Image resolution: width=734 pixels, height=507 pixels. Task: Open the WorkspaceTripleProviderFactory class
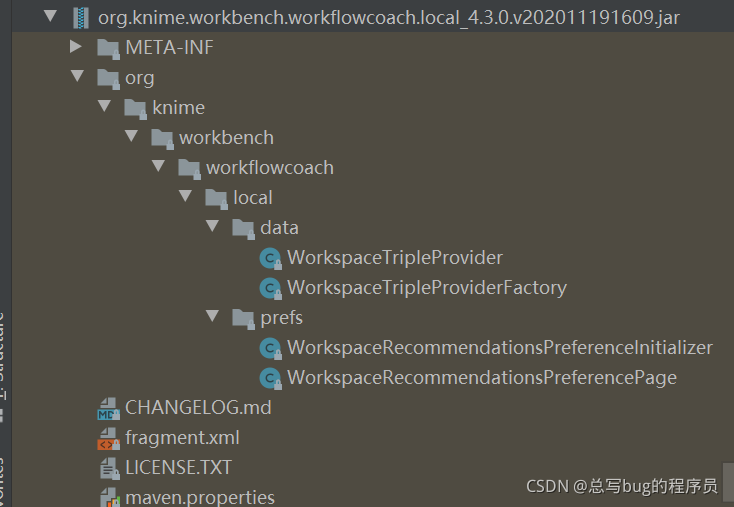click(427, 288)
